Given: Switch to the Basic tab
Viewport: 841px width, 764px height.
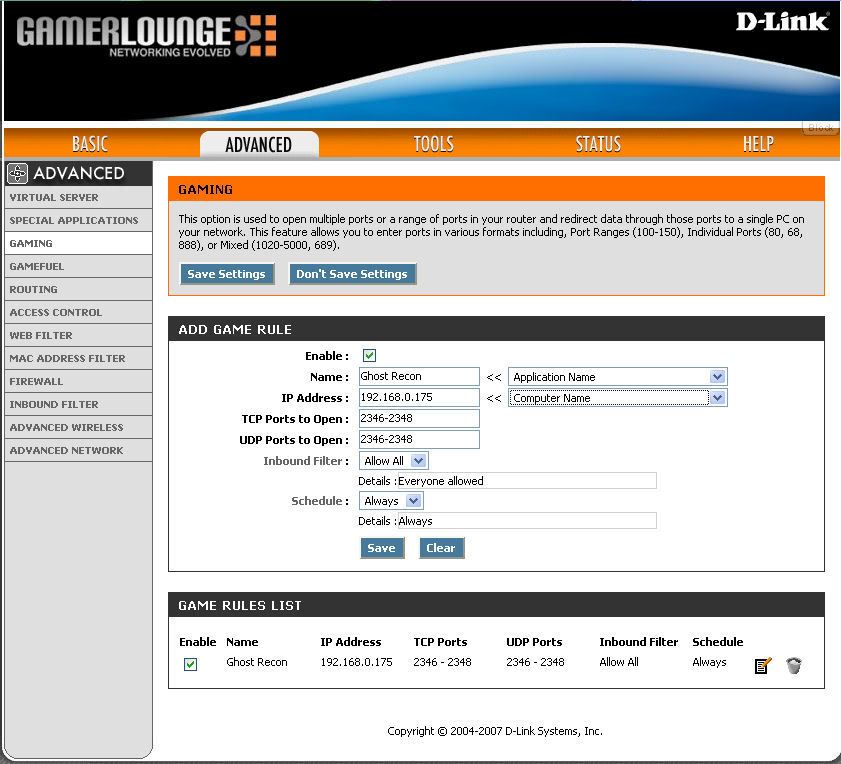Looking at the screenshot, I should coord(90,145).
